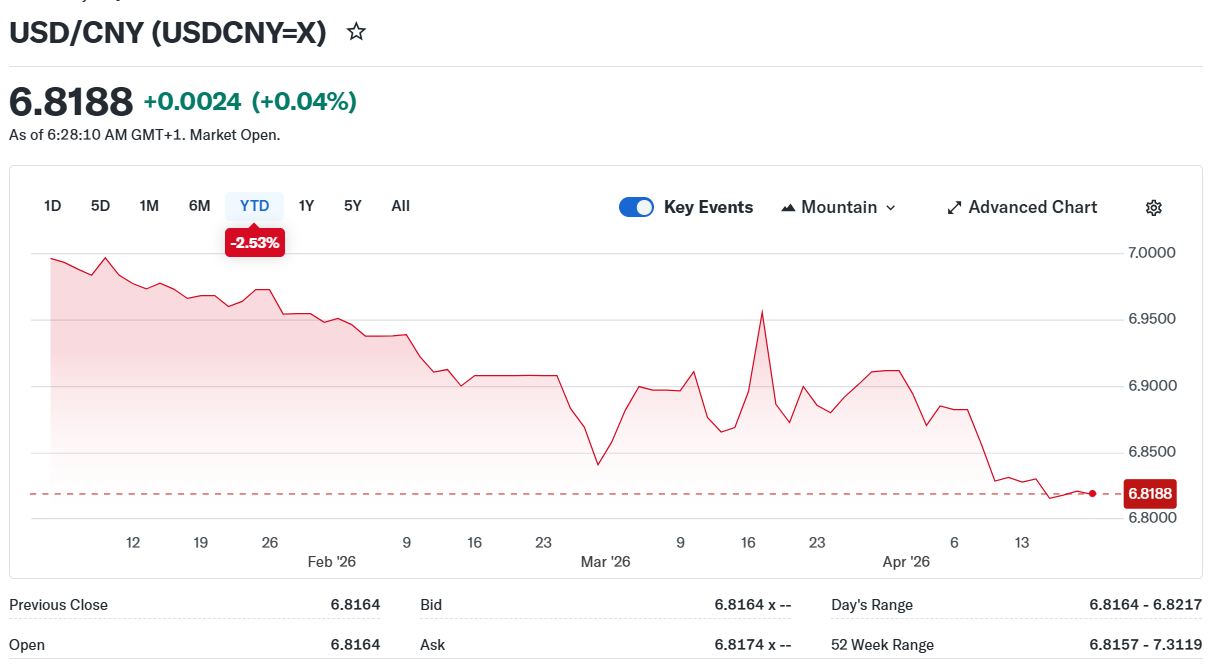Show the 1Y price history

[306, 206]
